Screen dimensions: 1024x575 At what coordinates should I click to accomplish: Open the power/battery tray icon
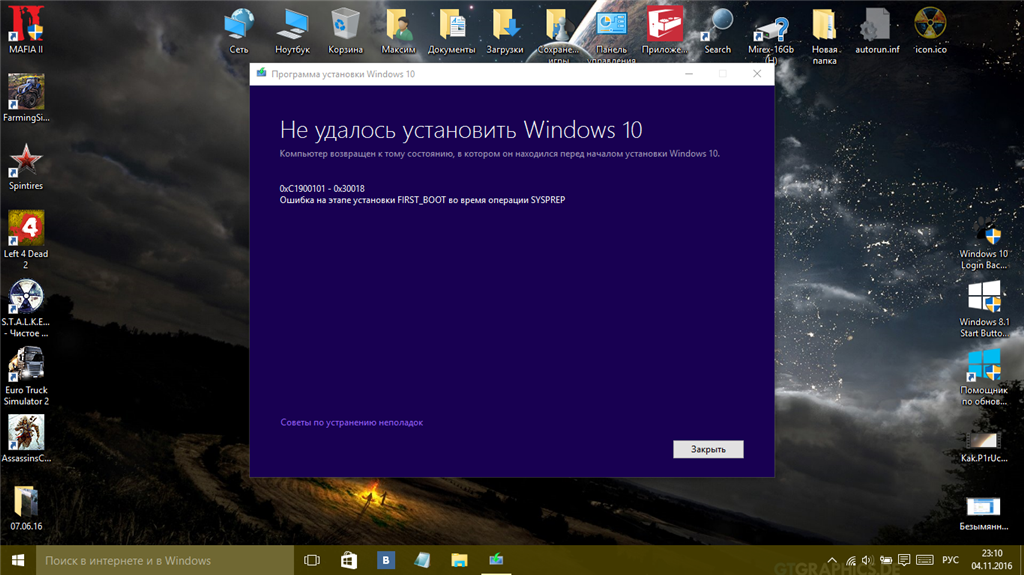pyautogui.click(x=886, y=560)
